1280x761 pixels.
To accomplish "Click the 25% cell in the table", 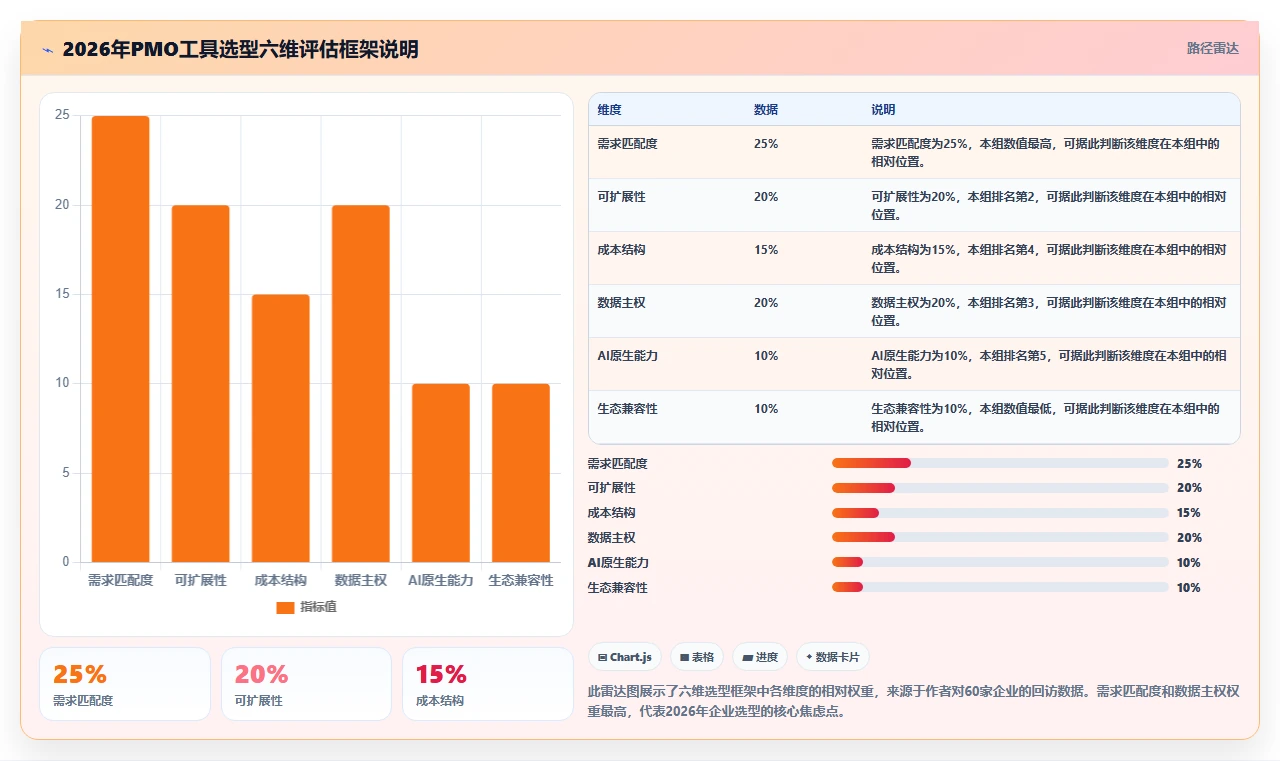I will (766, 144).
